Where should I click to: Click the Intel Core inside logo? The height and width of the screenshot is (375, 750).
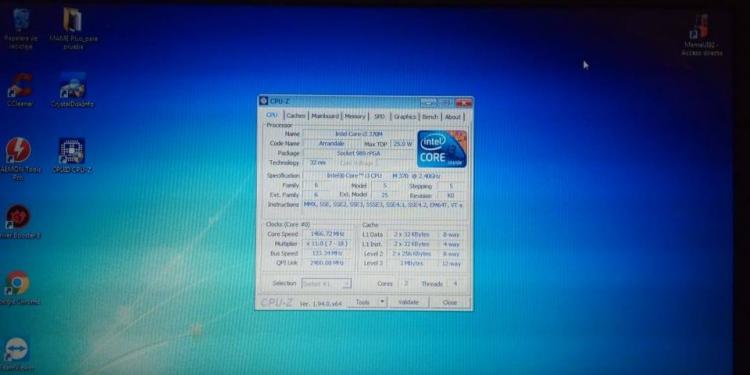tap(441, 149)
